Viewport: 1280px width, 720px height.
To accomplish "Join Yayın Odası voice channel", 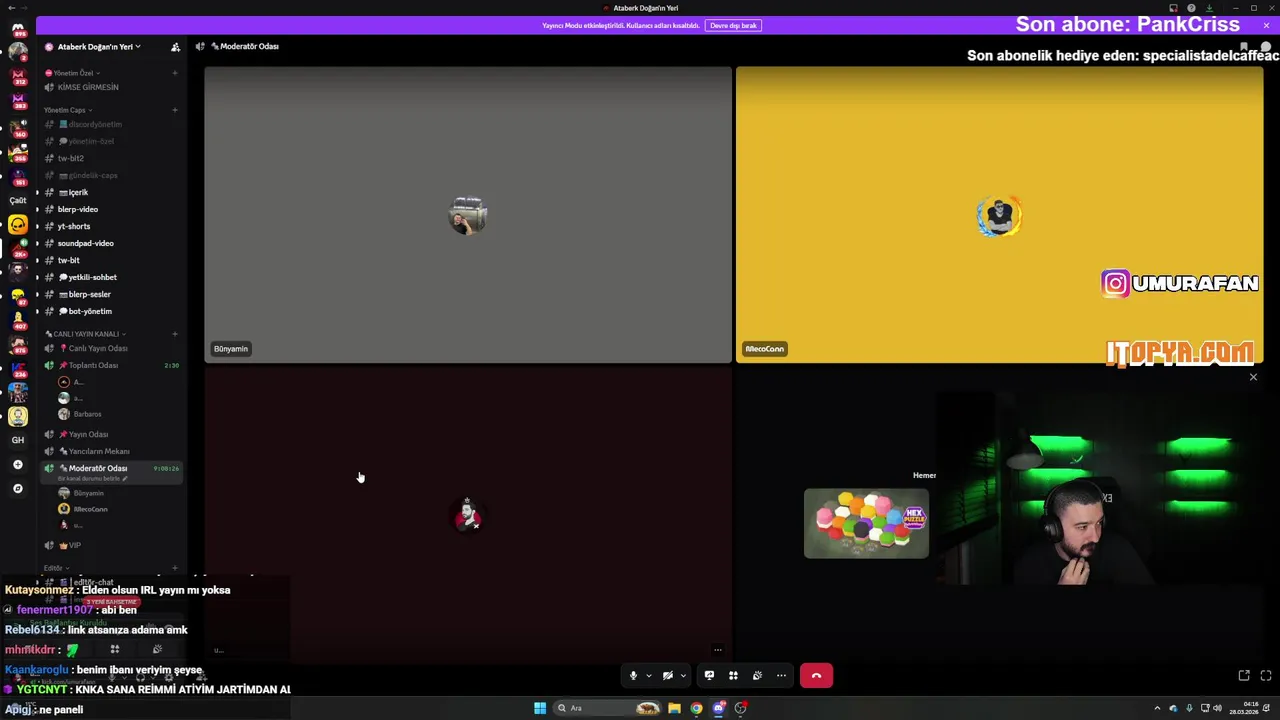I will [x=111, y=434].
